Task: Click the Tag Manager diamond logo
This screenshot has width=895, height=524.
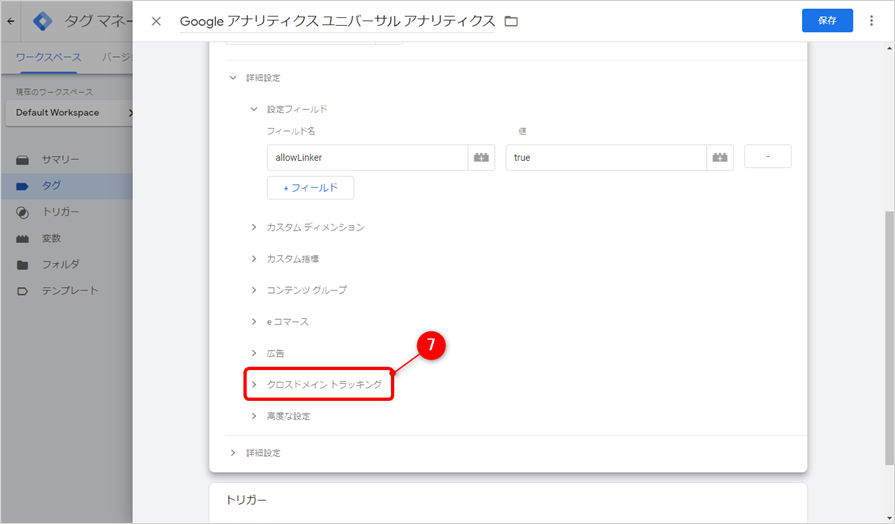Action: coord(42,21)
